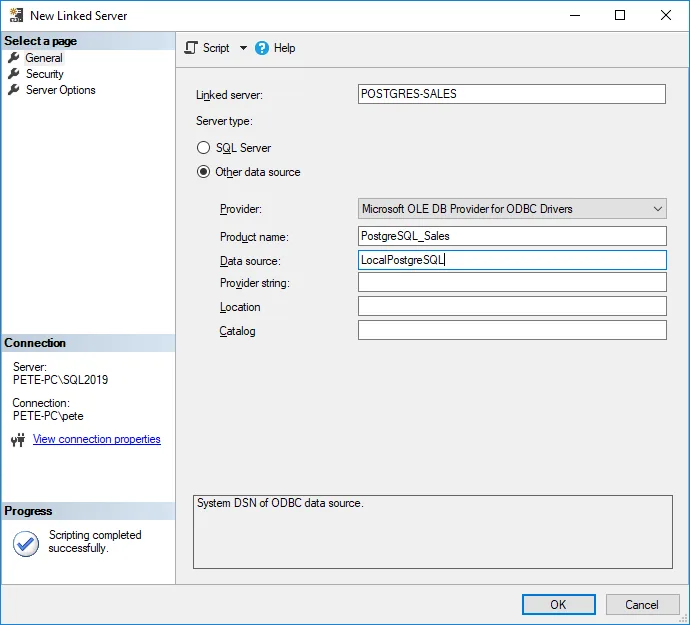Click the 'Connection:' label above PETE-PC\pete
This screenshot has width=690, height=625.
41,403
